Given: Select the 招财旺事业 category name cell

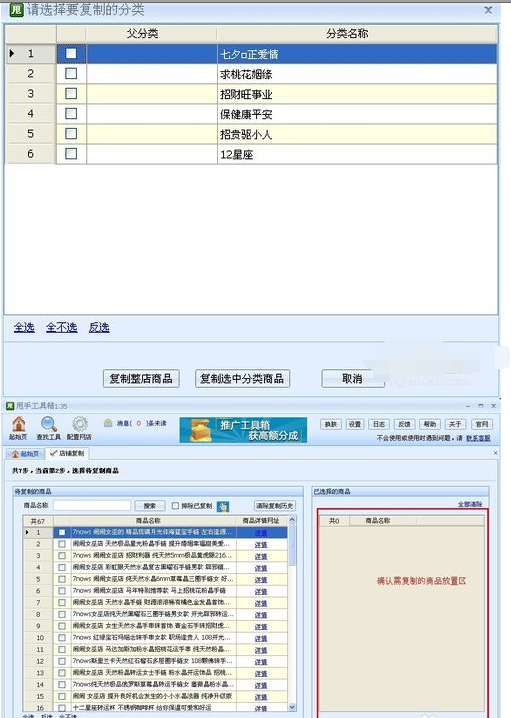Looking at the screenshot, I should click(357, 94).
